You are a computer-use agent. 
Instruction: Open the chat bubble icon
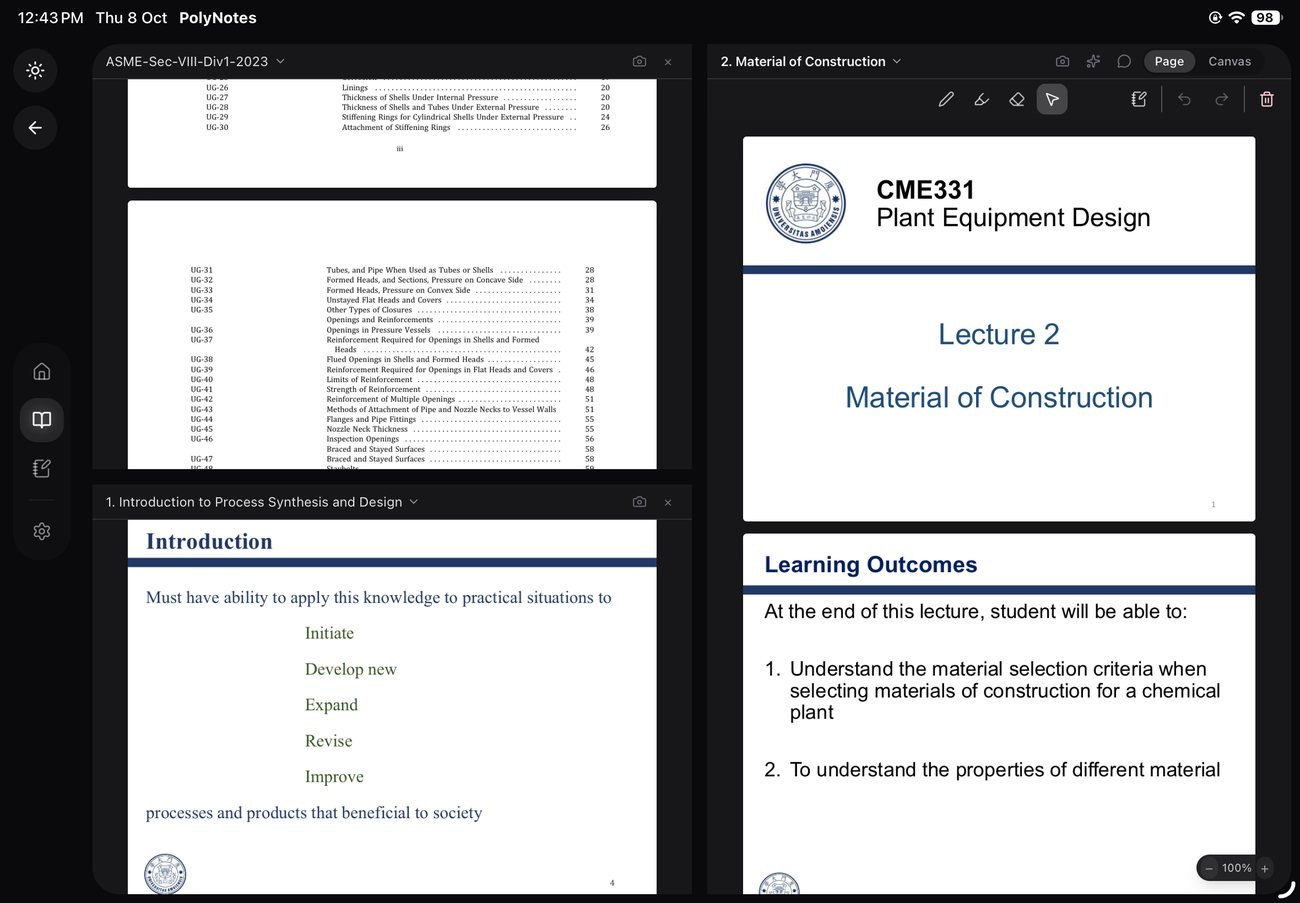point(1124,61)
